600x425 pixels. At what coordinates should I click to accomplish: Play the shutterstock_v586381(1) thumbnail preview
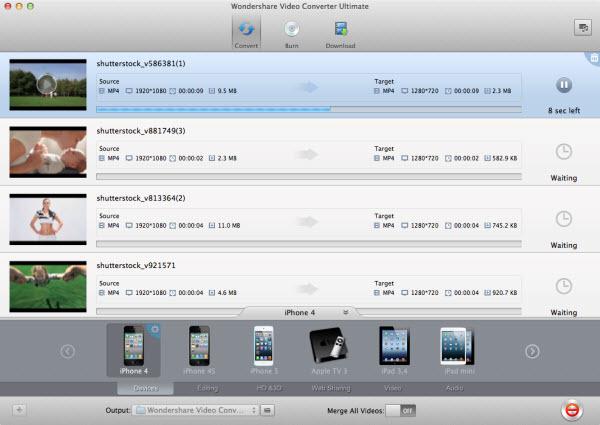[47, 84]
